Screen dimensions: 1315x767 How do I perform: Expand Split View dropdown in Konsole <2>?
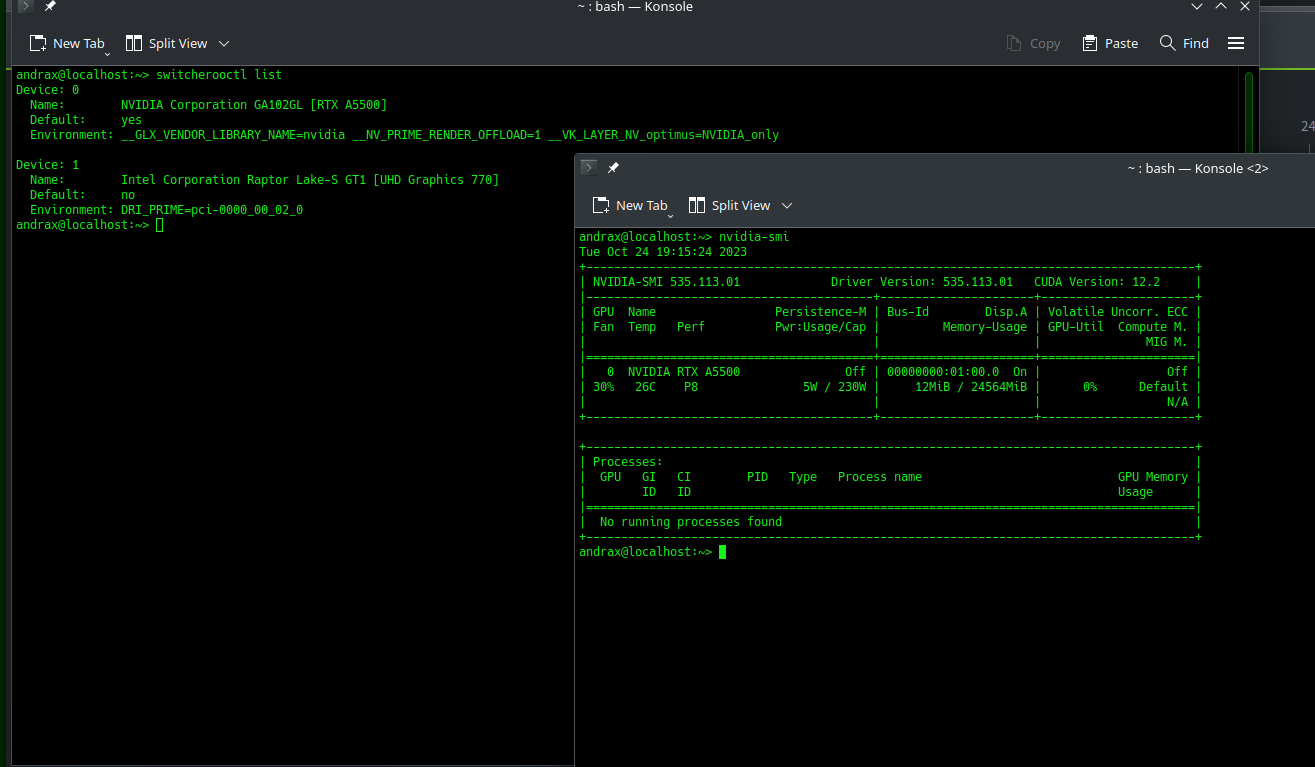[x=787, y=205]
